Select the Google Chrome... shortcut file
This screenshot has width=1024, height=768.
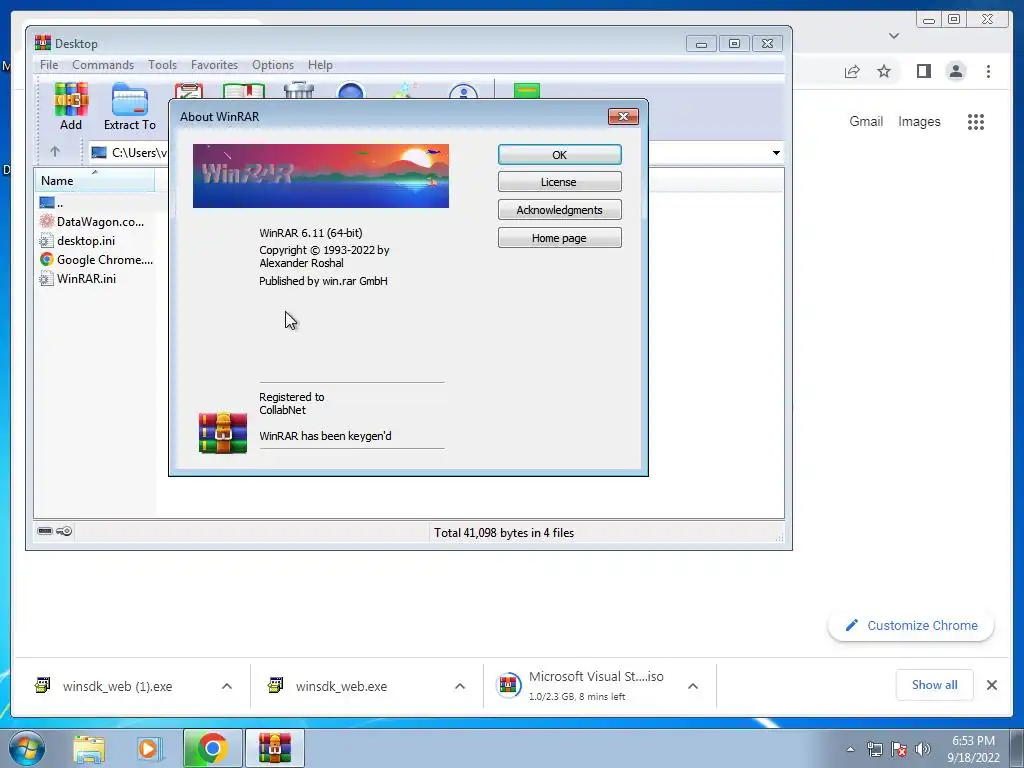96,259
